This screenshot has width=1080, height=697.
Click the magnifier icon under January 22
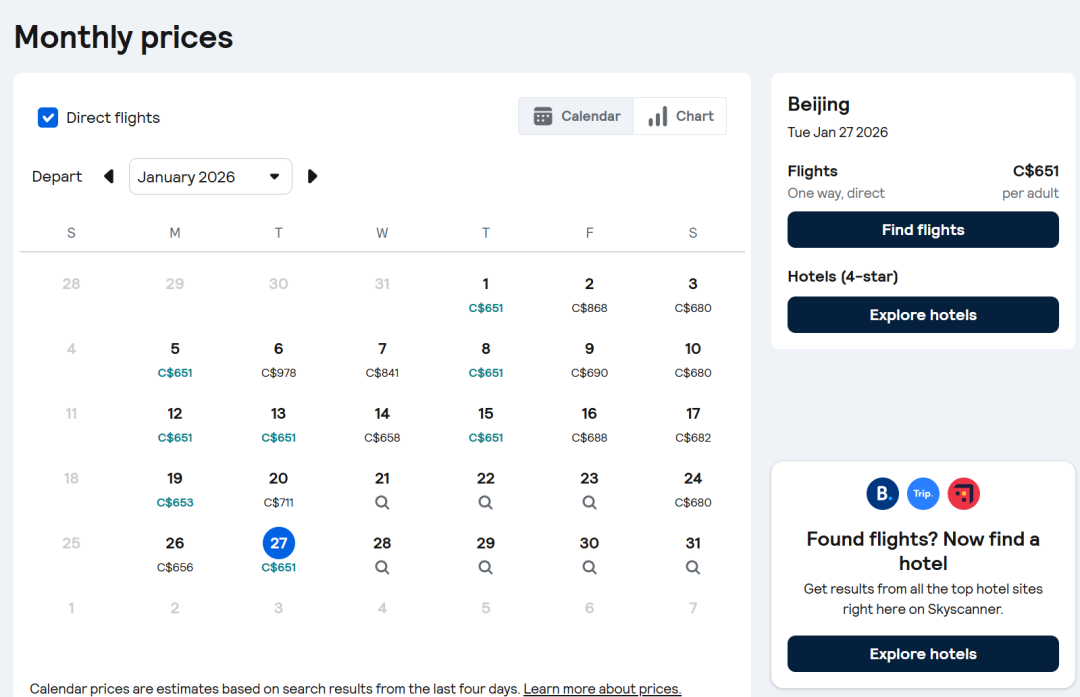(x=485, y=503)
